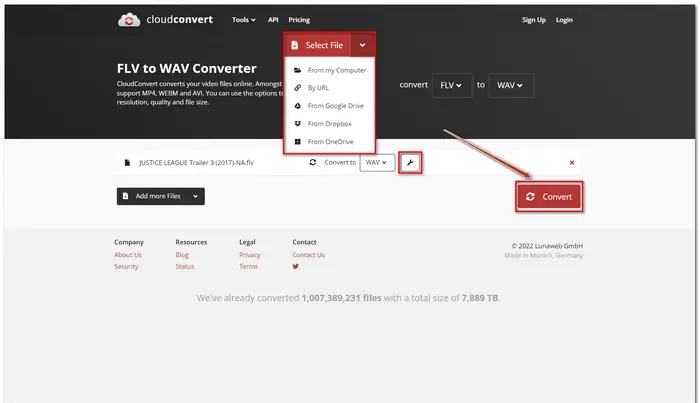This screenshot has width=700, height=403.
Task: Click the cloudconvert brand name text
Action: [179, 20]
